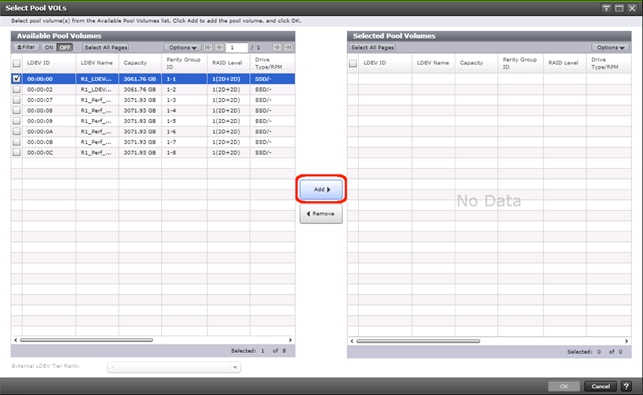Maximize the Select Pool VOLs dialog
The image size is (643, 395).
click(619, 8)
